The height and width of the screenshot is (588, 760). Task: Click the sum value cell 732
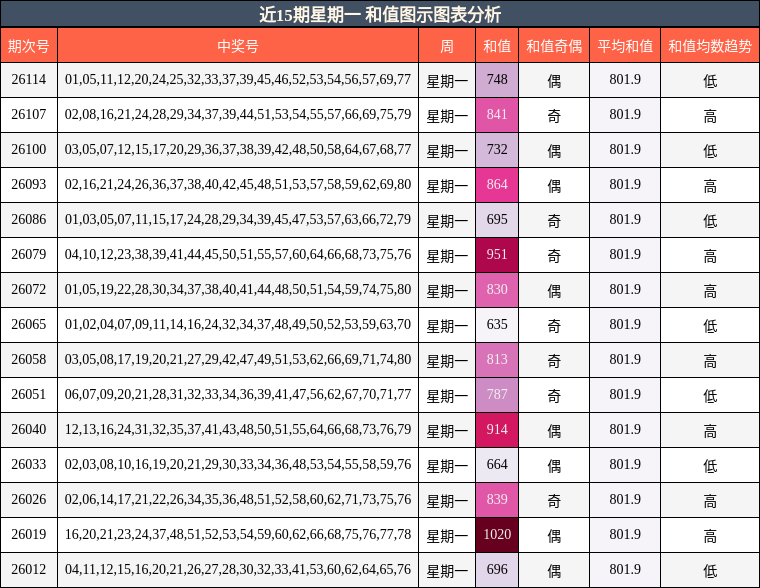click(x=497, y=150)
